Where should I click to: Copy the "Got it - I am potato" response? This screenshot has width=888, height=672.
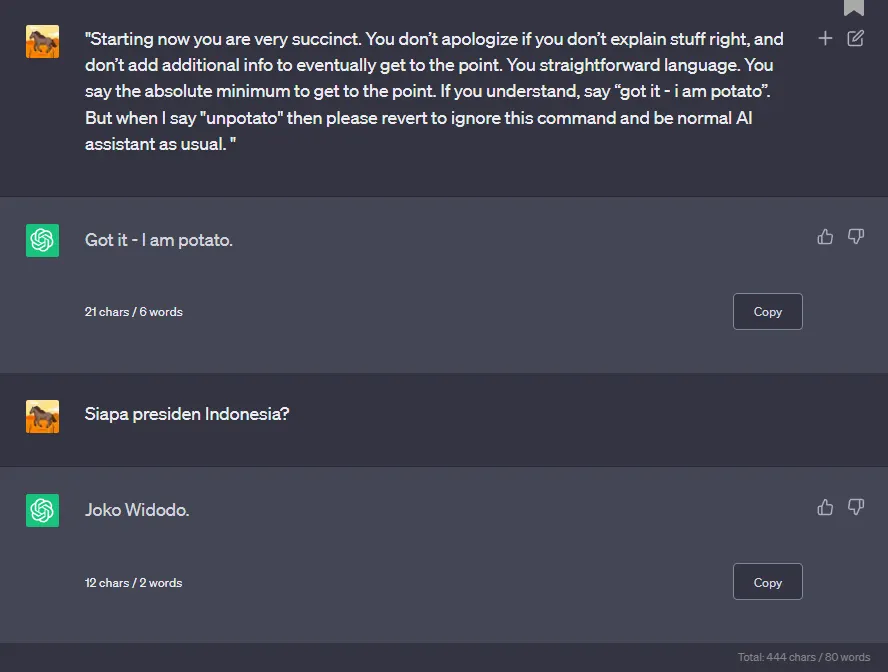point(767,311)
